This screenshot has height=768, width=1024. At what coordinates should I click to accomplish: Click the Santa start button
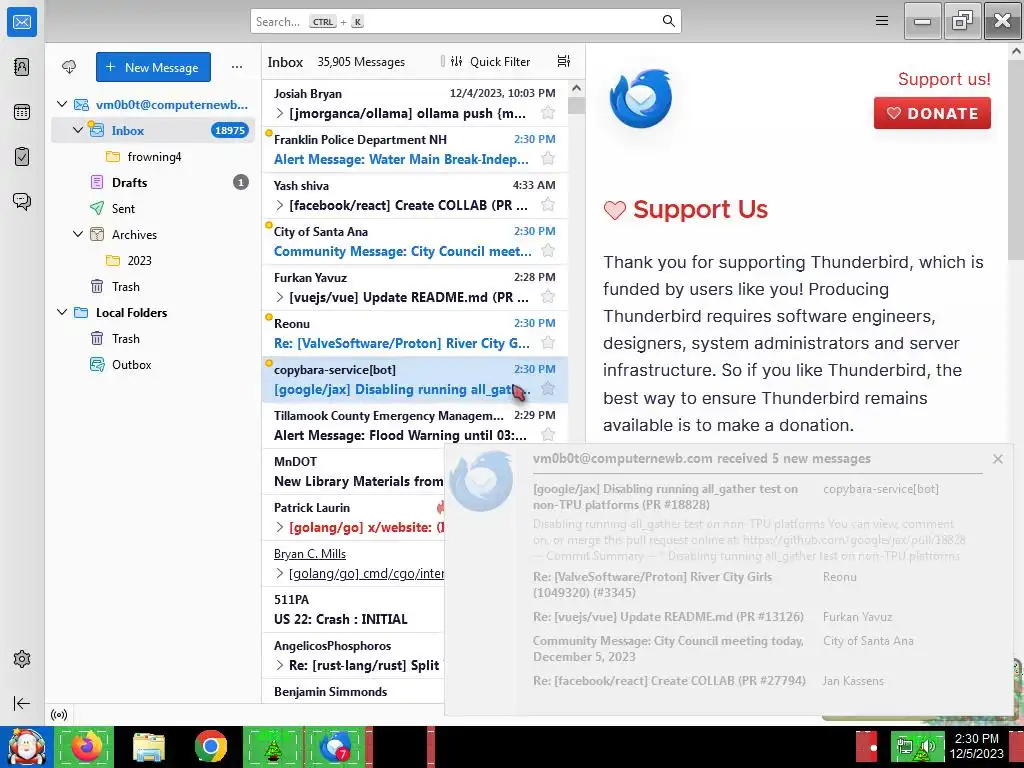[x=26, y=746]
